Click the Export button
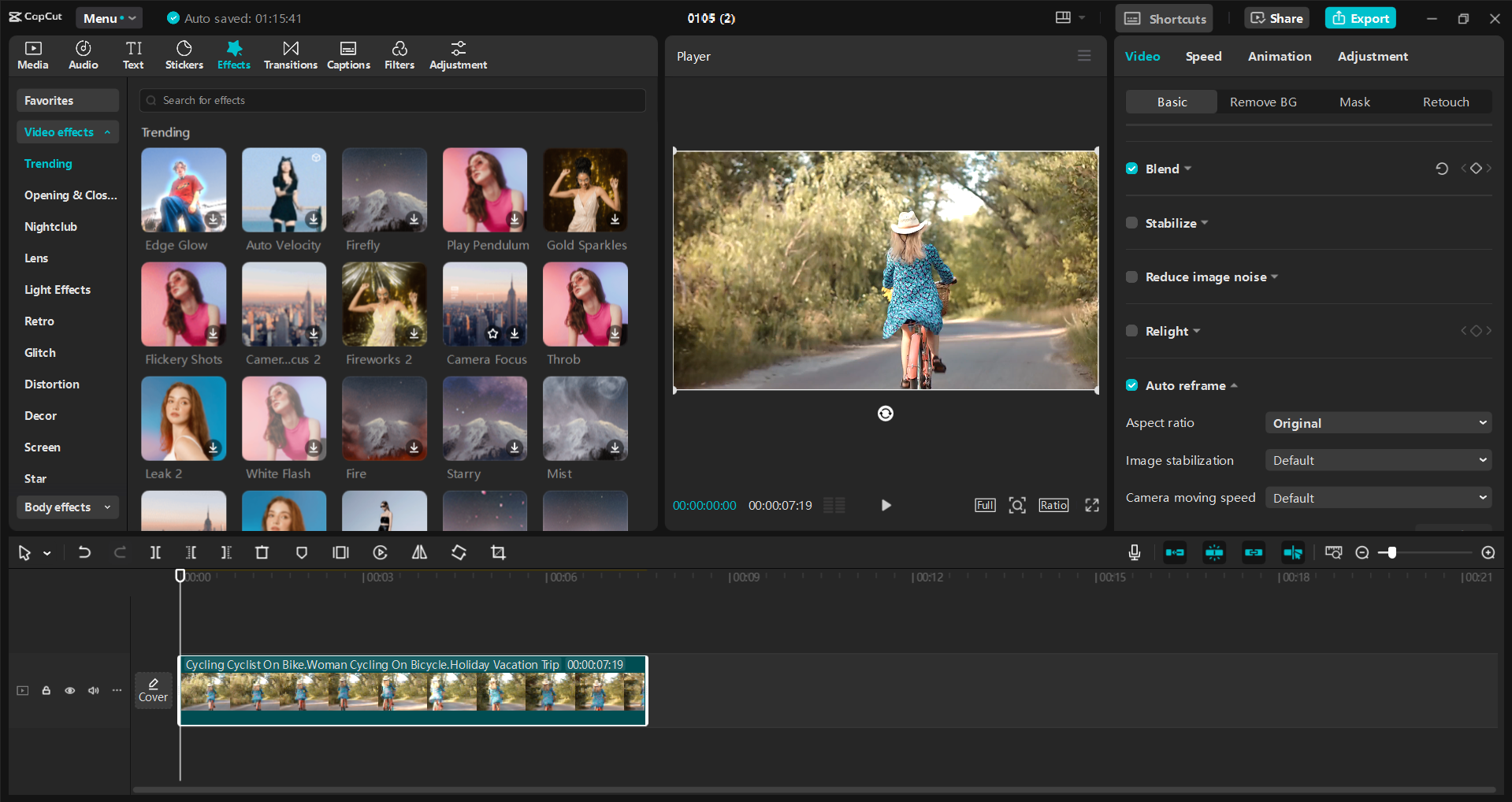This screenshot has width=1512, height=802. [x=1360, y=18]
